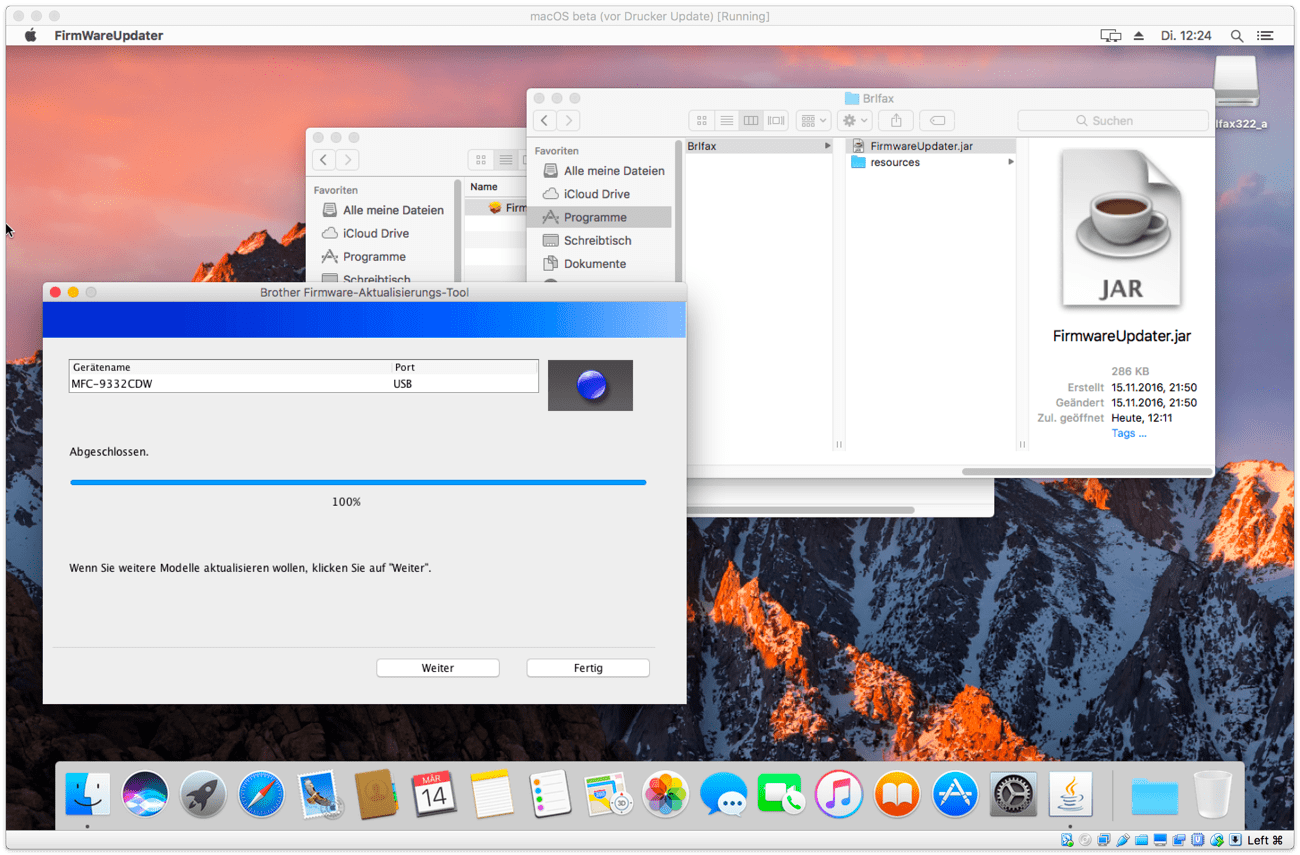Select Alle meine Dateien in rear Finder sidebar
The image size is (1300, 855).
(382, 210)
